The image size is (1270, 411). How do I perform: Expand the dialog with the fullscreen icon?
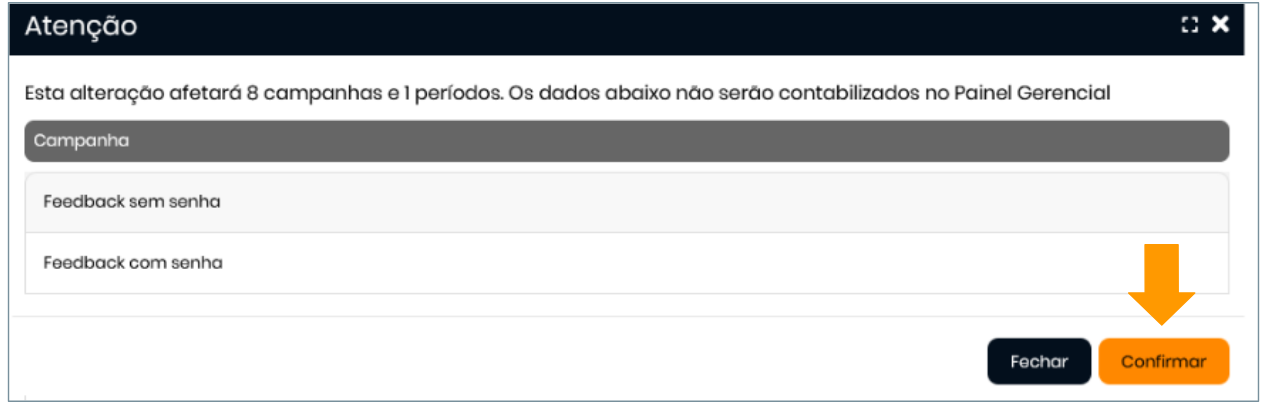pos(1189,26)
